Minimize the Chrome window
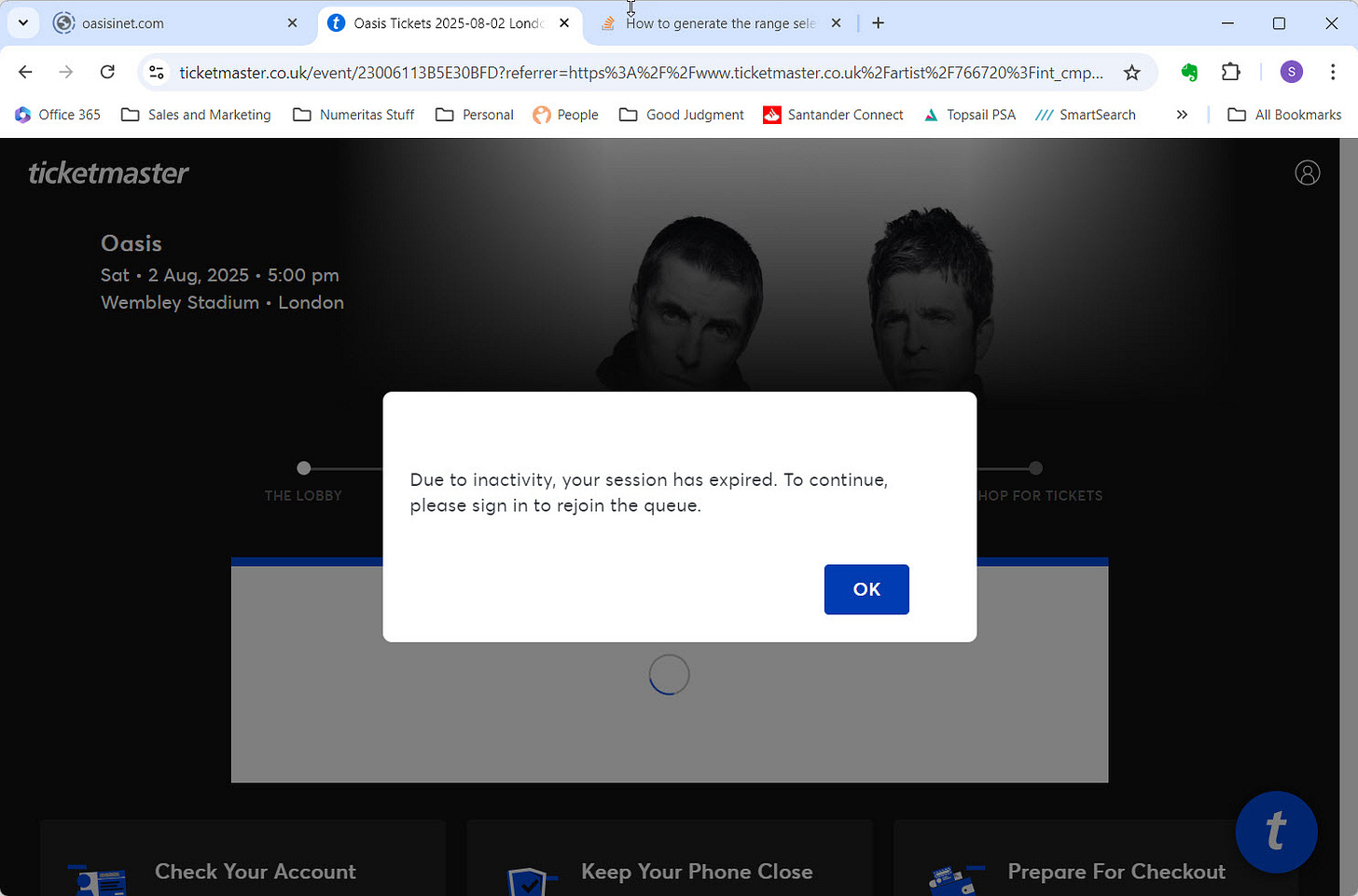 click(1227, 23)
